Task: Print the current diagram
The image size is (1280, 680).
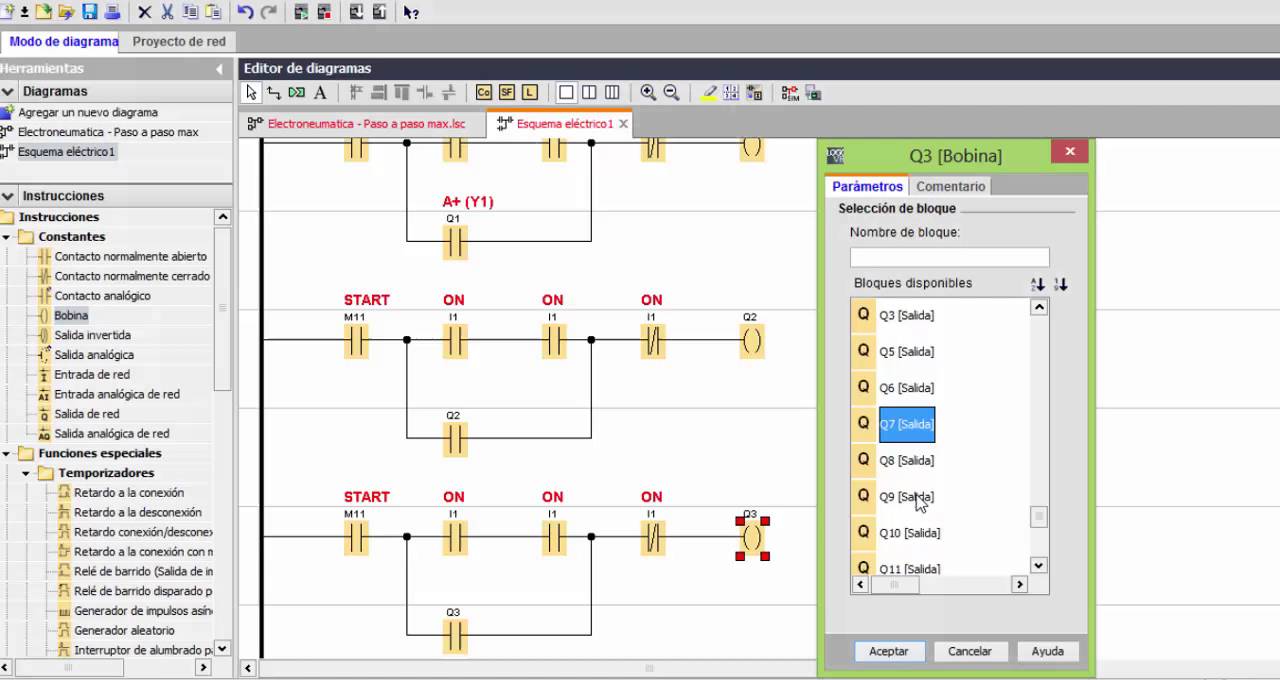Action: (112, 12)
